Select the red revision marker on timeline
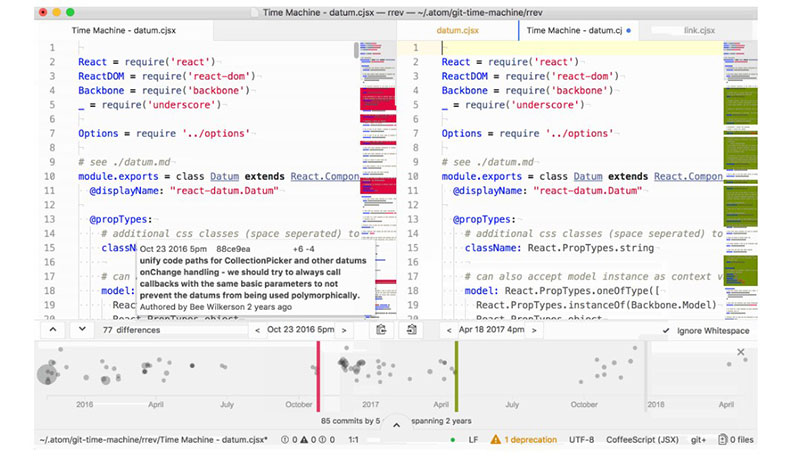The image size is (800, 462). [x=318, y=376]
